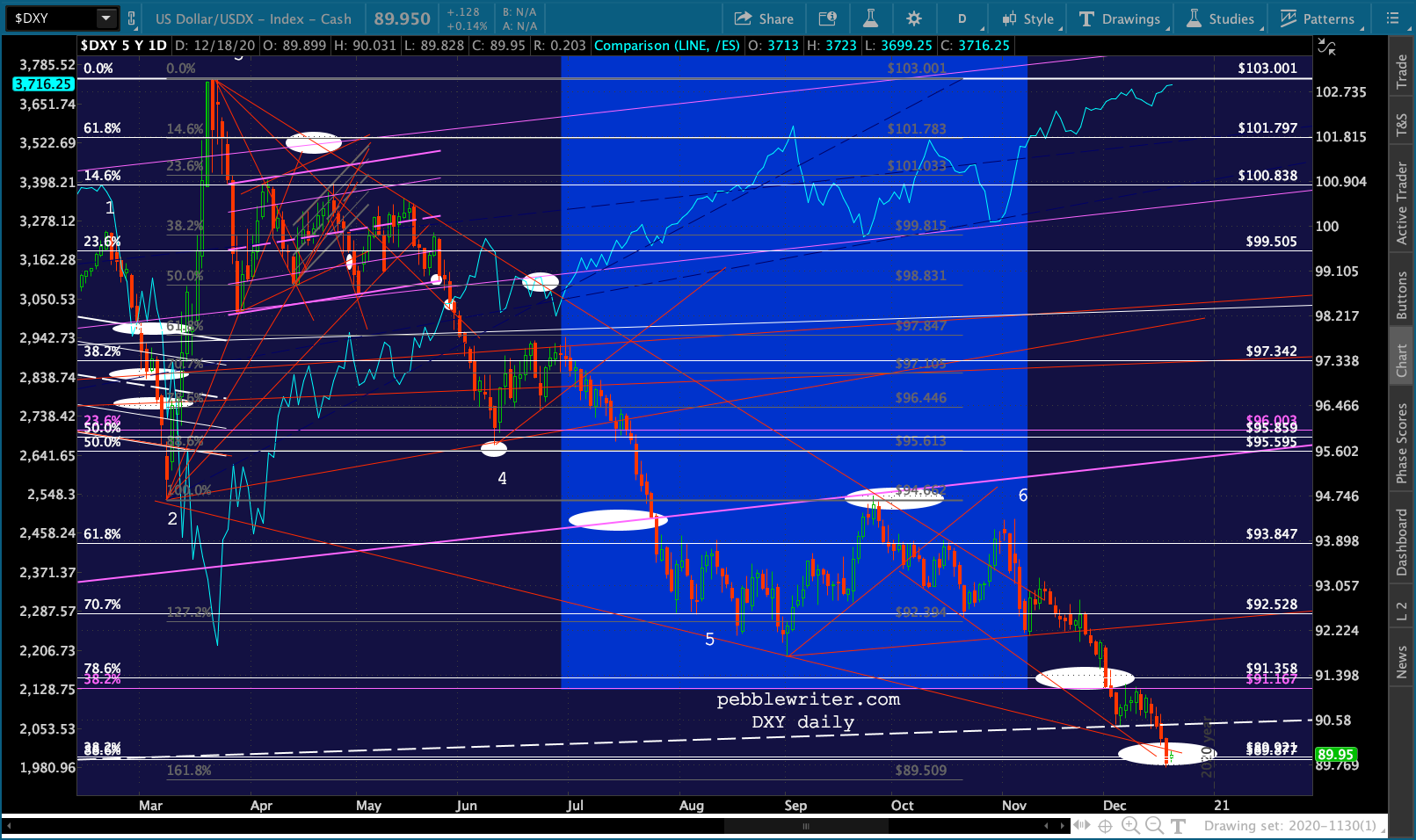Click the Dec label on the time axis
This screenshot has width=1416, height=840.
click(1115, 805)
